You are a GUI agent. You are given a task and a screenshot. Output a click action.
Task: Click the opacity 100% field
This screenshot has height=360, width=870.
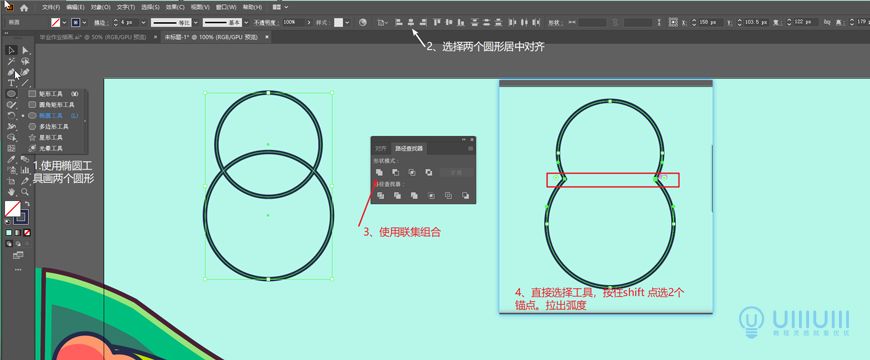coord(293,23)
